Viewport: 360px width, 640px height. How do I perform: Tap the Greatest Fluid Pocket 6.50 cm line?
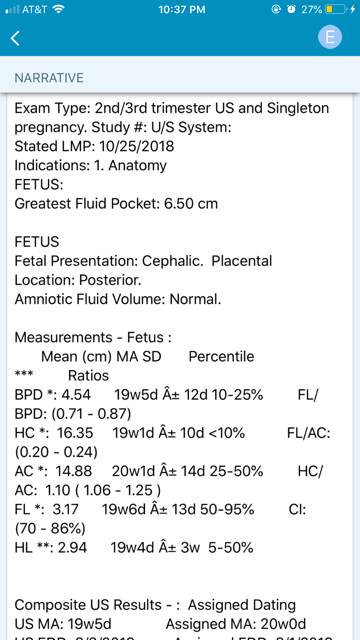(x=116, y=204)
